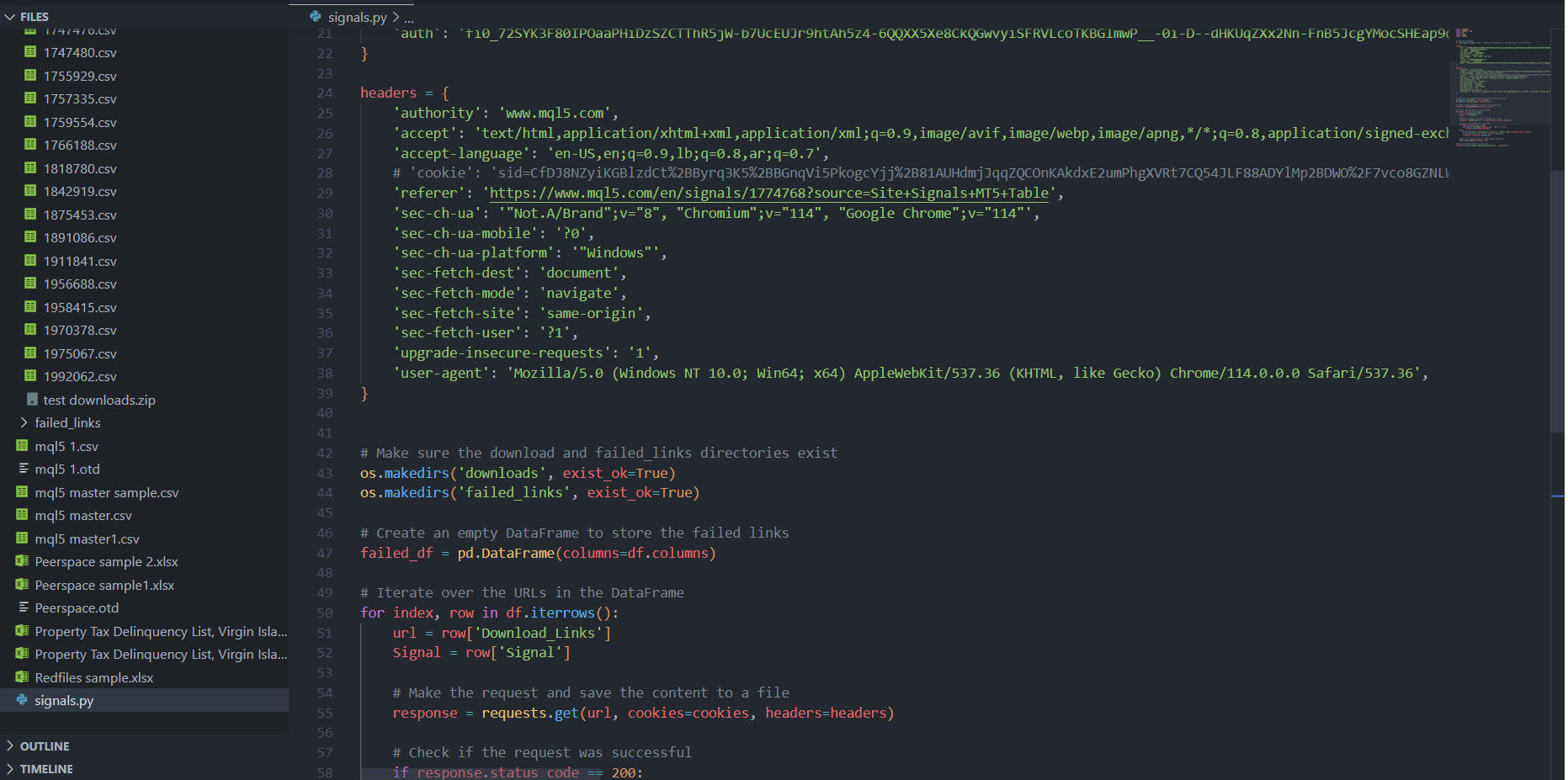Open file 1958415.csv

[x=80, y=307]
